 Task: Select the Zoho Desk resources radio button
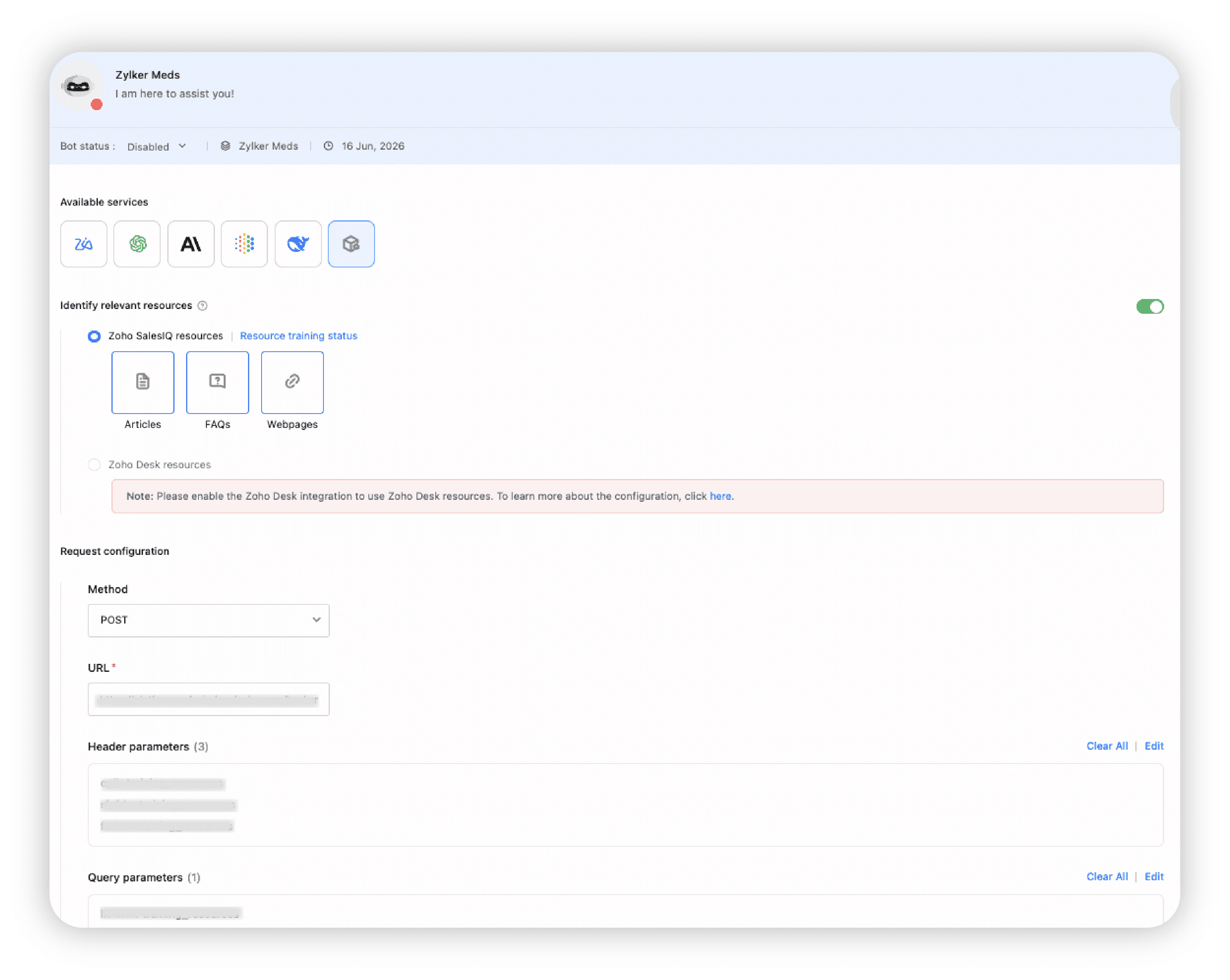(94, 465)
